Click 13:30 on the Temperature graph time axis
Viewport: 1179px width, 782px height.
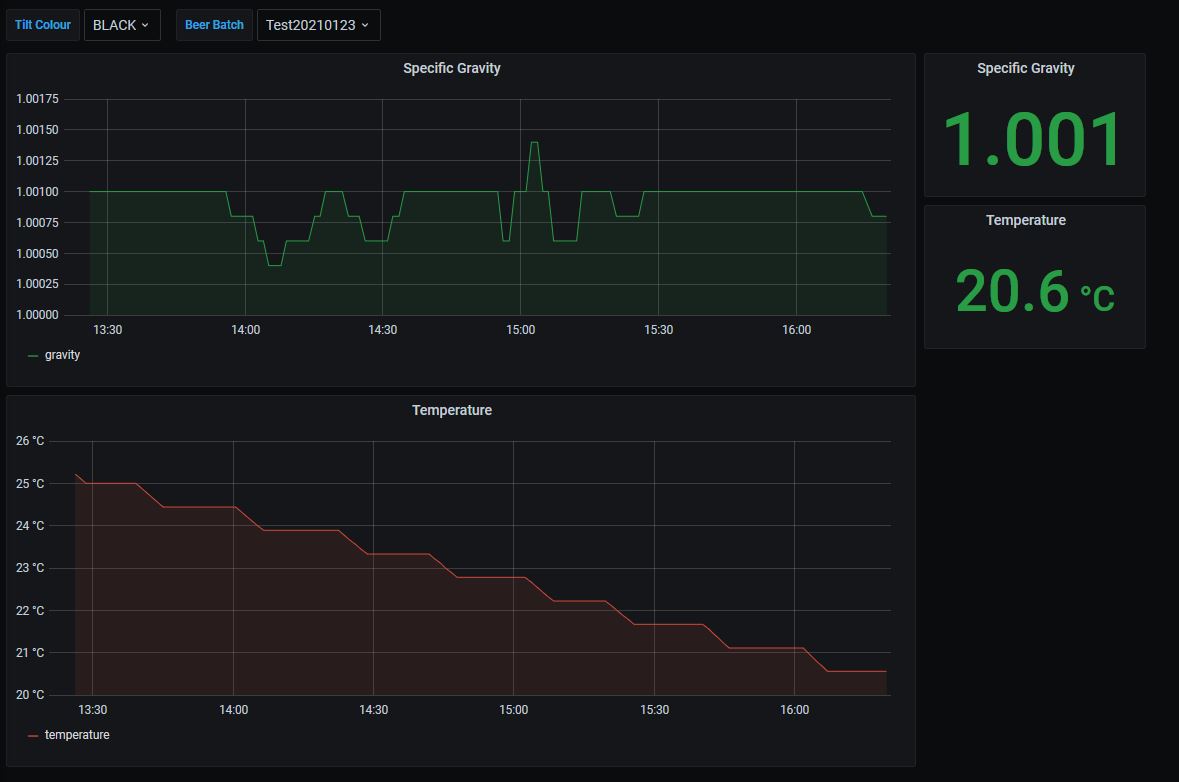(92, 710)
